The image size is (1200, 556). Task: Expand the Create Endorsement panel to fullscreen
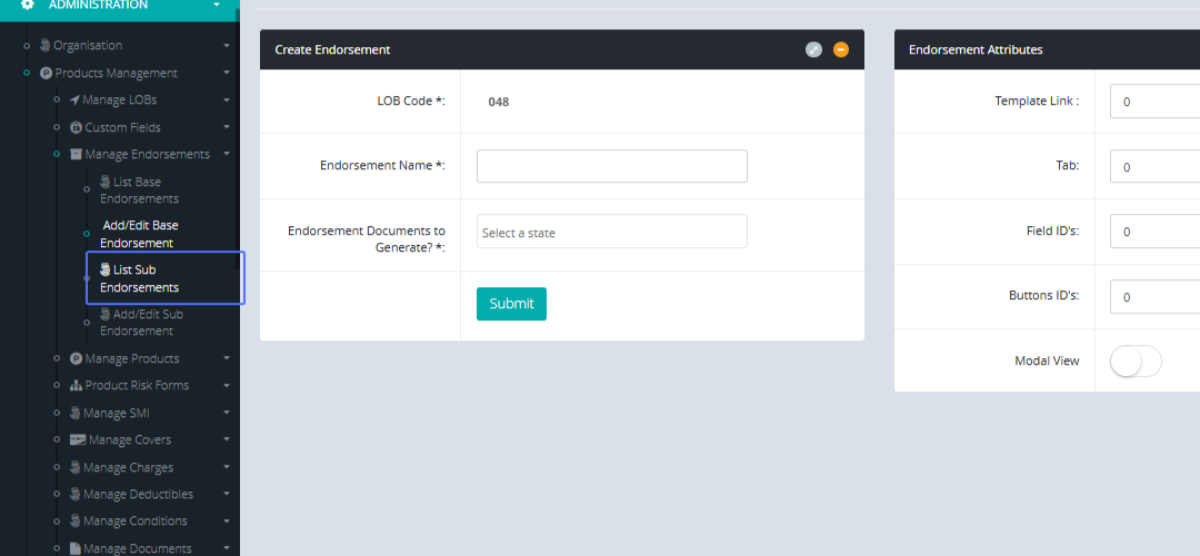pyautogui.click(x=814, y=50)
